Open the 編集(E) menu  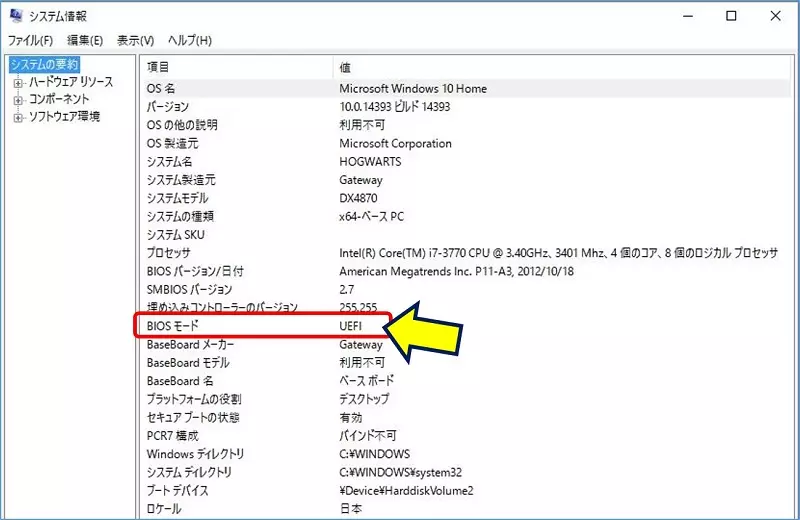pos(85,40)
